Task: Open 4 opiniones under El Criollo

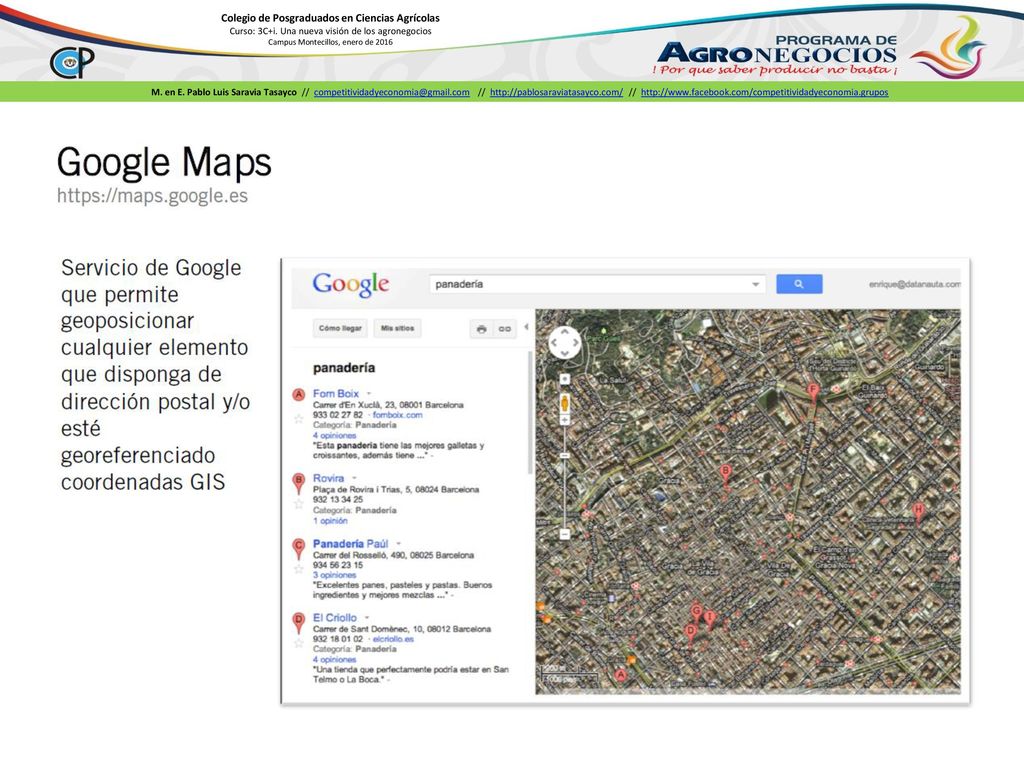Action: click(334, 660)
